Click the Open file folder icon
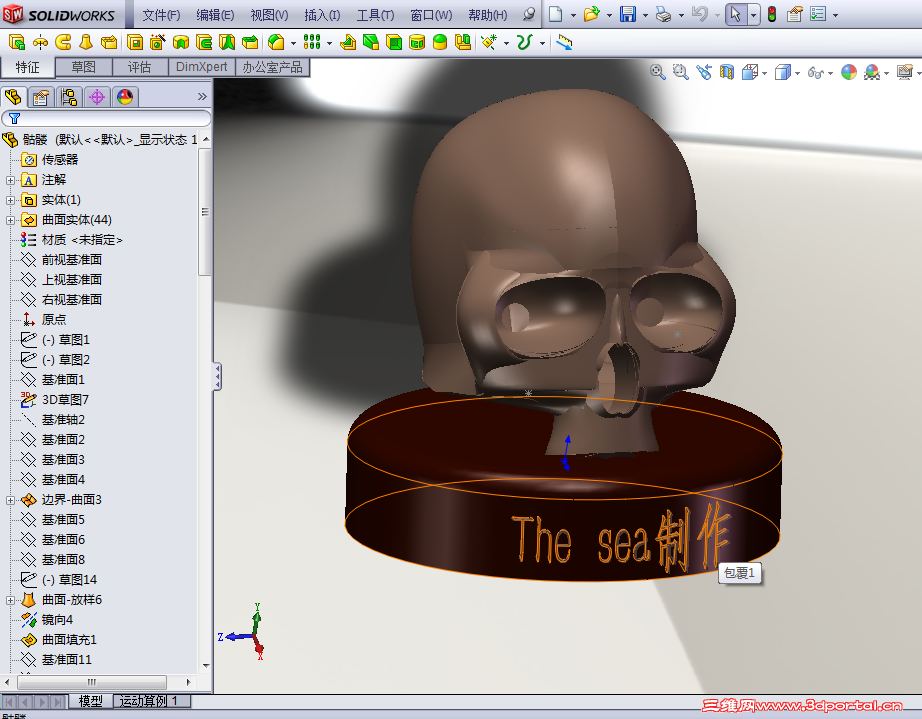The height and width of the screenshot is (719, 922). (592, 14)
